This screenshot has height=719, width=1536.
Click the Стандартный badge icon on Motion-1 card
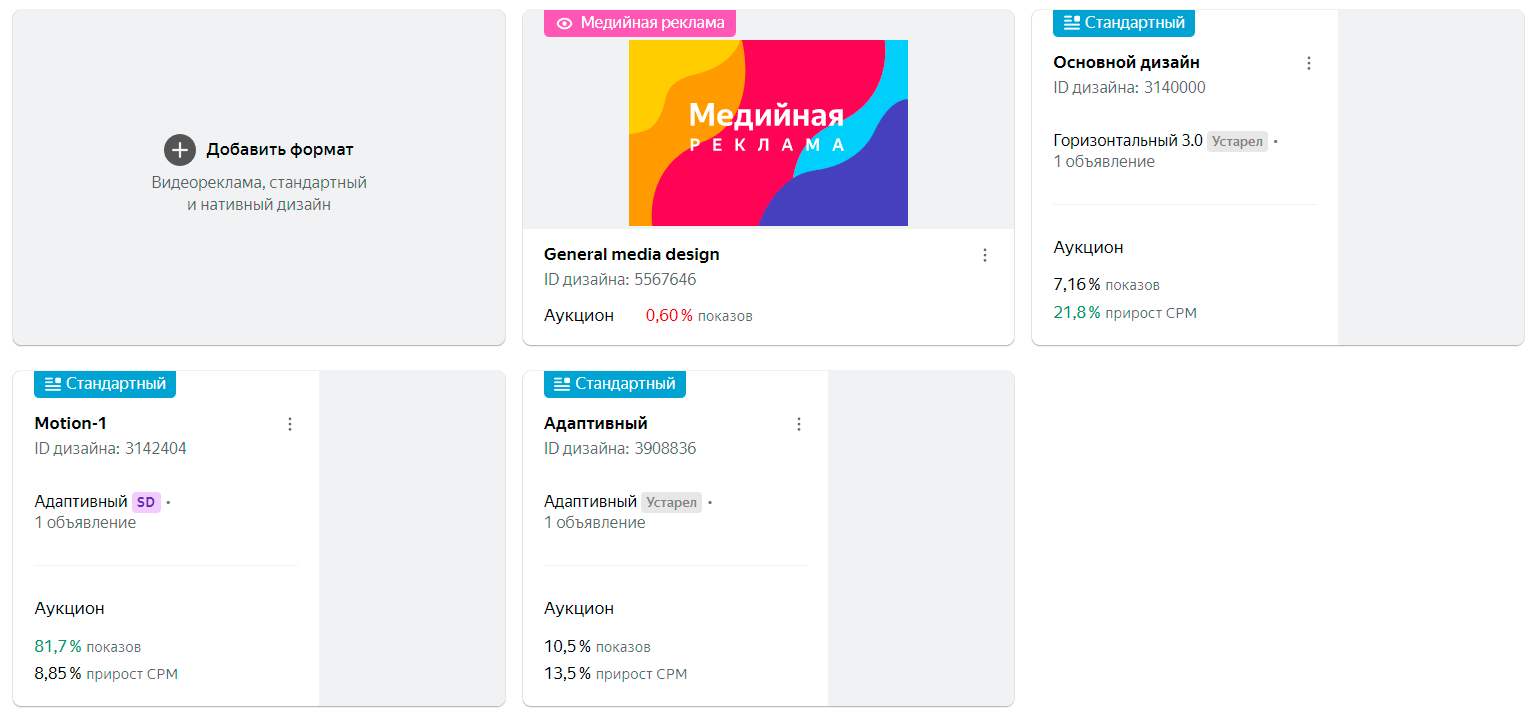53,384
